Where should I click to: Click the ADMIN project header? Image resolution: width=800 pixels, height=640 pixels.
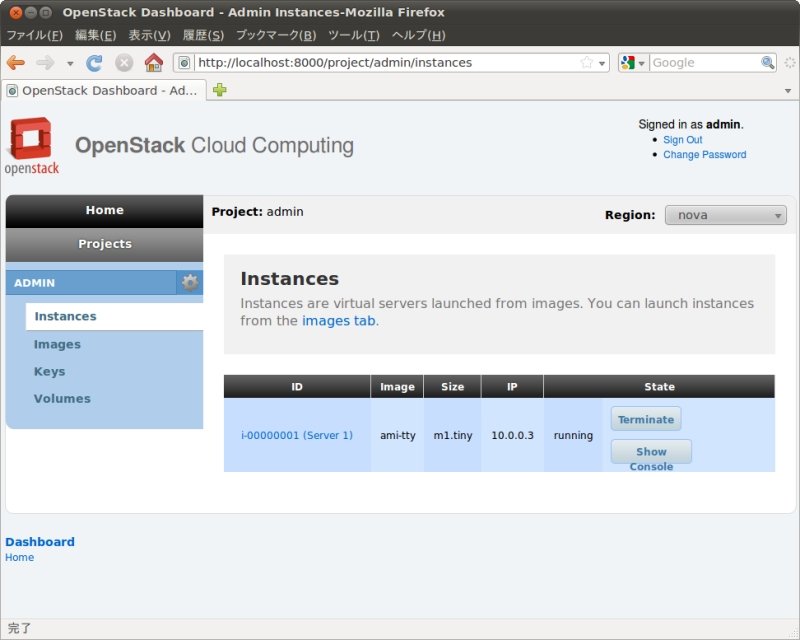pyautogui.click(x=91, y=283)
